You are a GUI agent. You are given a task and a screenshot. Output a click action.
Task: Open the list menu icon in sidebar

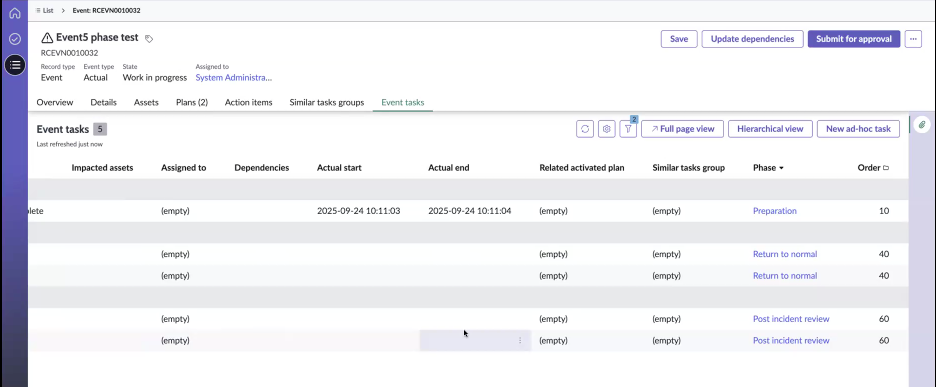pyautogui.click(x=15, y=64)
